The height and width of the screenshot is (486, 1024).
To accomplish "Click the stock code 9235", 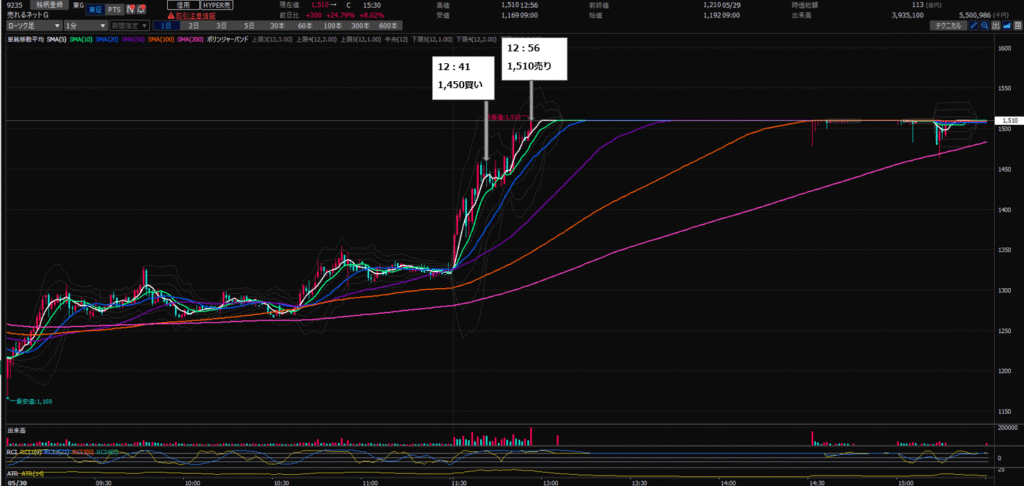I will pos(14,5).
